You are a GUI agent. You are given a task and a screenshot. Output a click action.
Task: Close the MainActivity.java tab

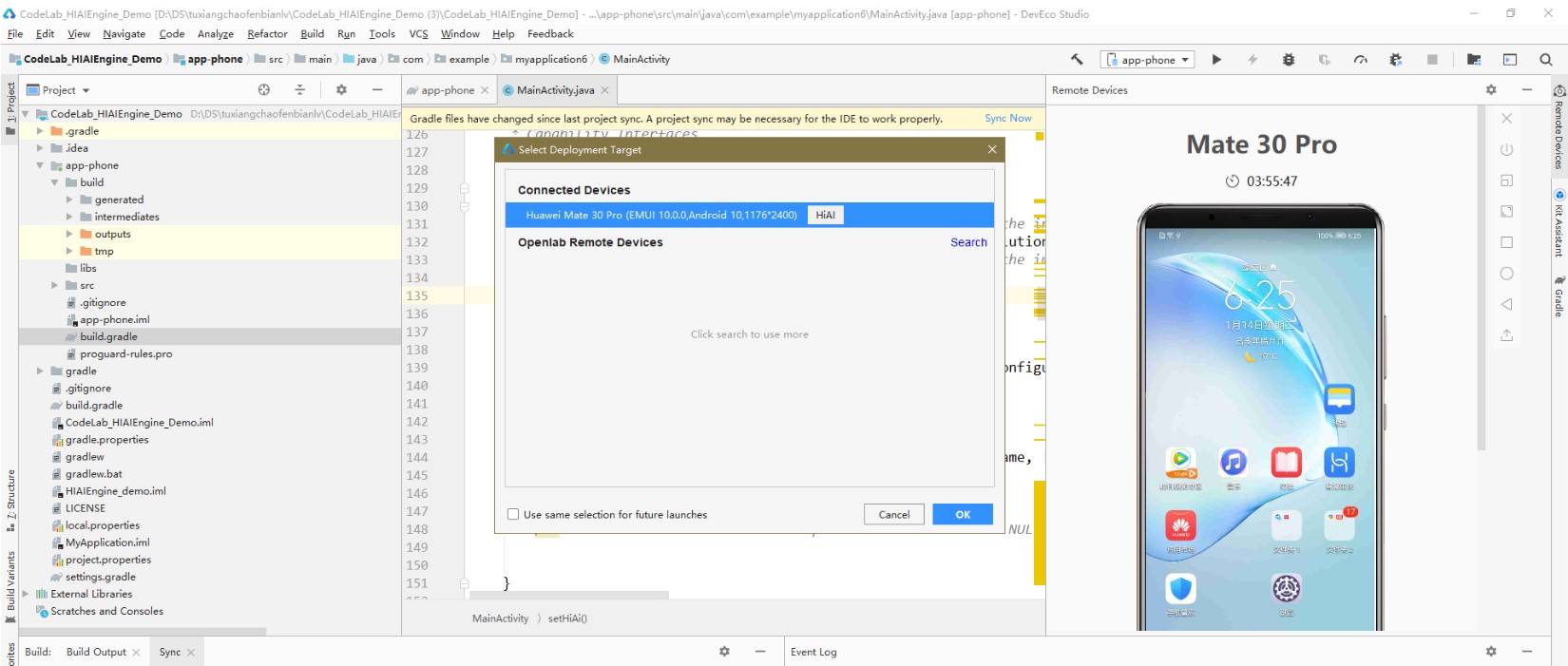click(x=604, y=90)
